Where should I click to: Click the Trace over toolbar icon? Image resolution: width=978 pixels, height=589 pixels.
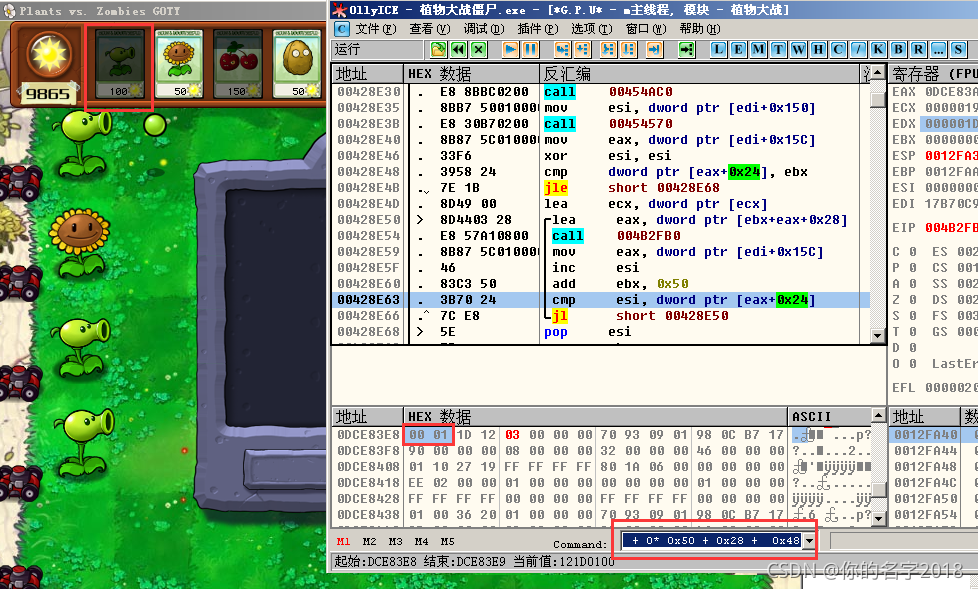(628, 49)
